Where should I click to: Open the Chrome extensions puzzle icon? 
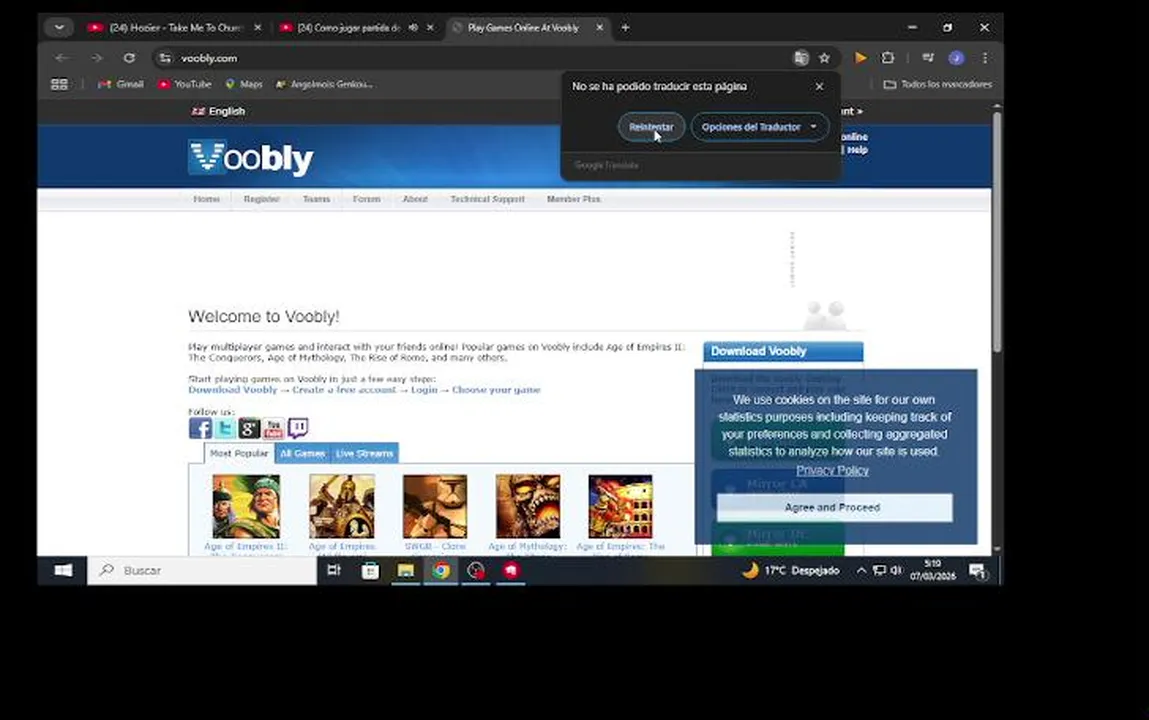click(x=887, y=58)
